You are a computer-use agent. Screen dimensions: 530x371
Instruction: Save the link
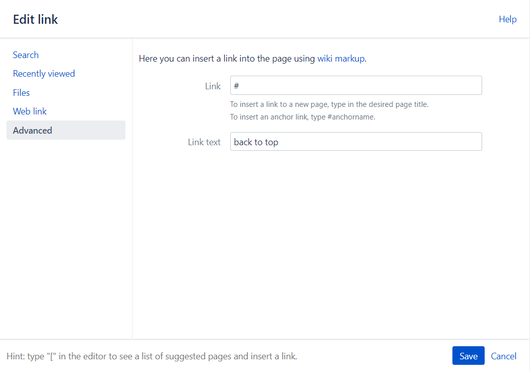point(468,356)
